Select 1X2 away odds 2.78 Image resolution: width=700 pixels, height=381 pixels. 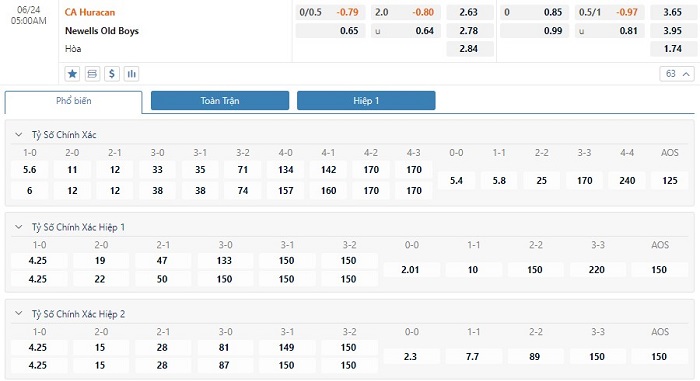point(469,31)
